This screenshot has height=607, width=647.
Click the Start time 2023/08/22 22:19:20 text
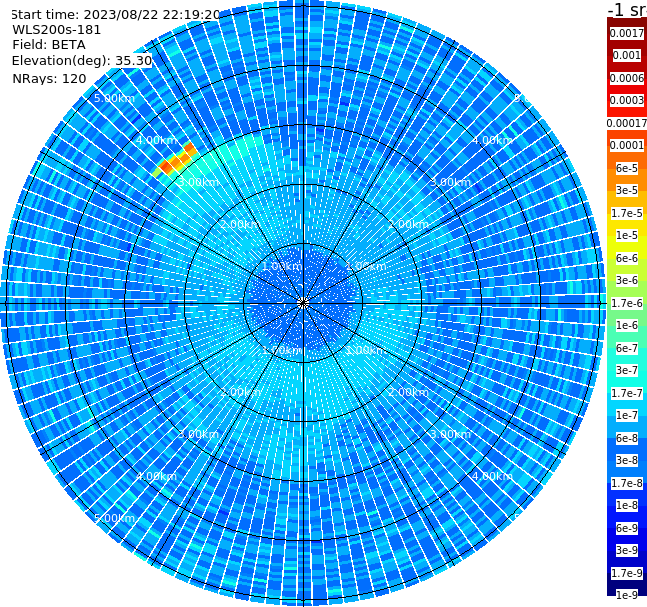click(115, 14)
